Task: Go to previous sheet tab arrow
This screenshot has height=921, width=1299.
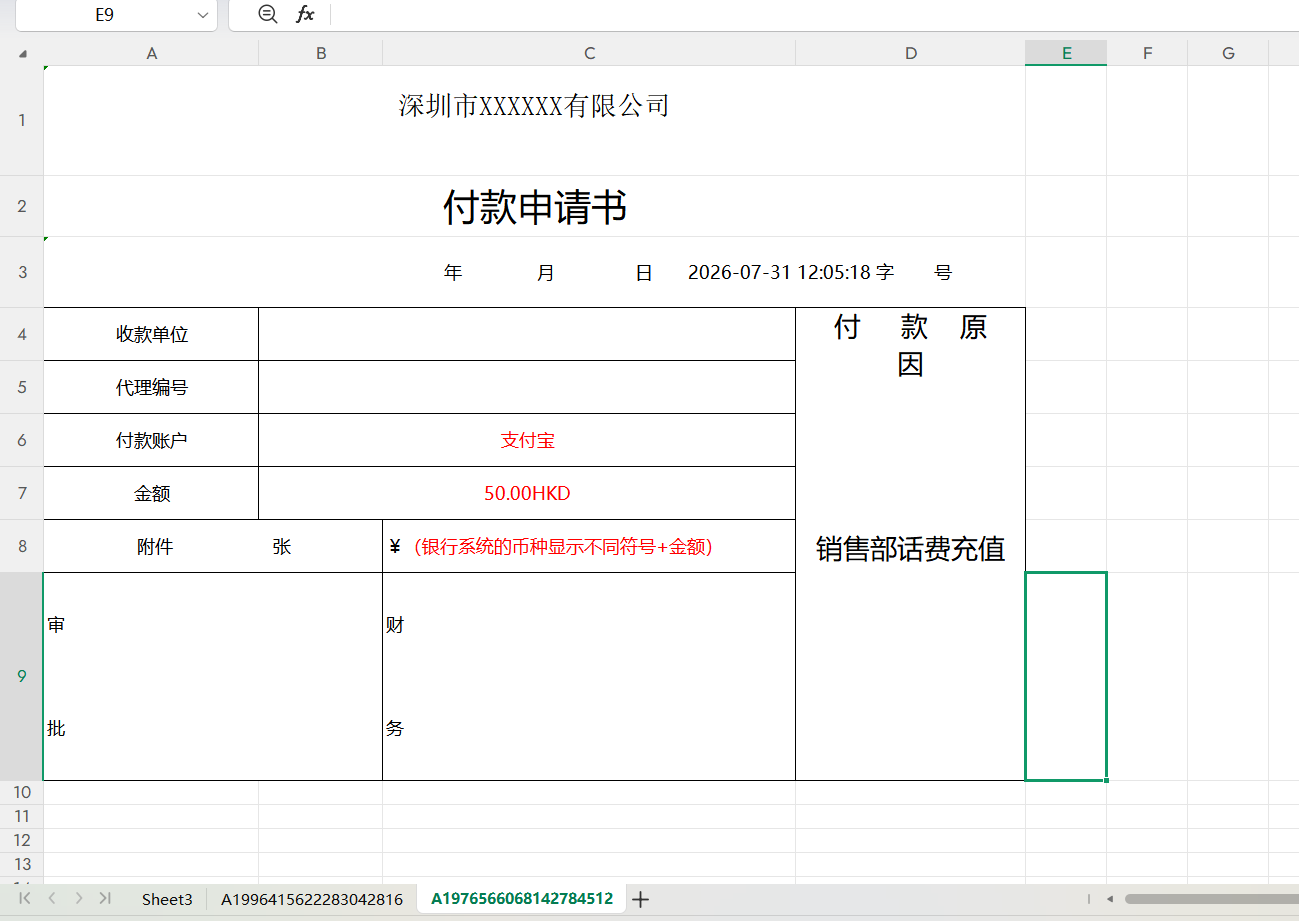Action: pyautogui.click(x=52, y=898)
